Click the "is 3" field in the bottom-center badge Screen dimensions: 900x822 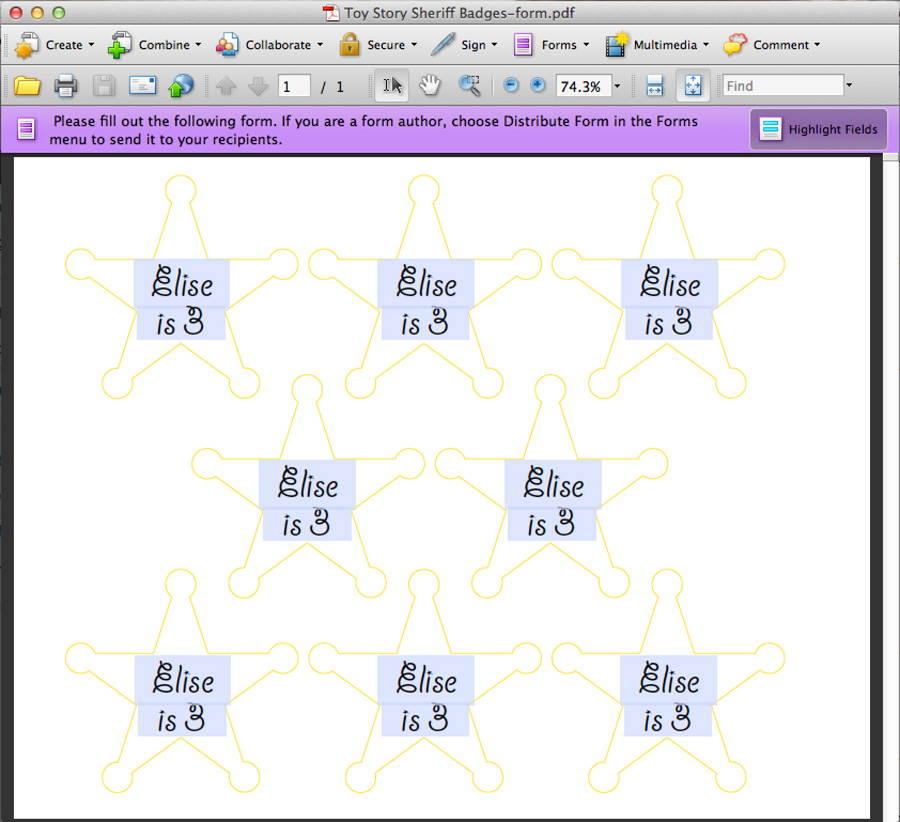click(425, 720)
